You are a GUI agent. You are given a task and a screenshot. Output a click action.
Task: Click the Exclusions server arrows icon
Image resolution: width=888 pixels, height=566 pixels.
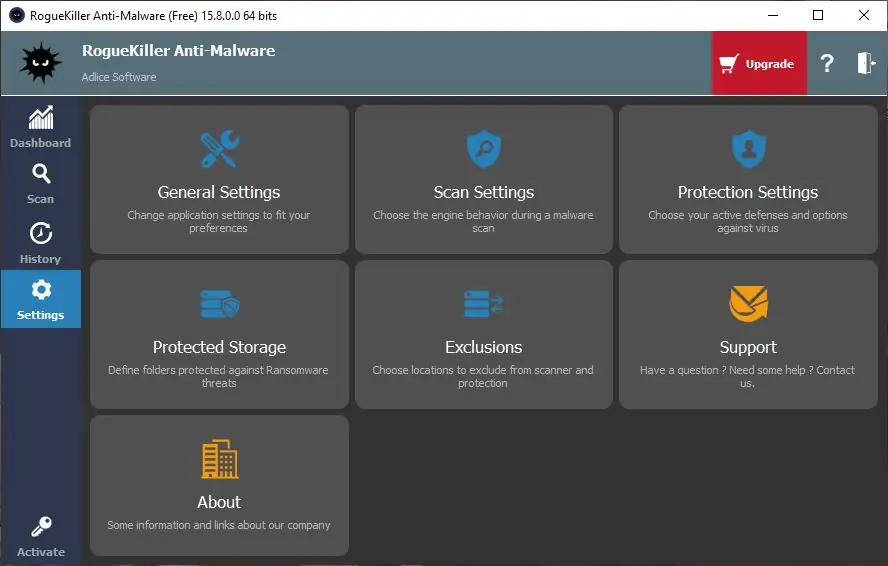484,304
